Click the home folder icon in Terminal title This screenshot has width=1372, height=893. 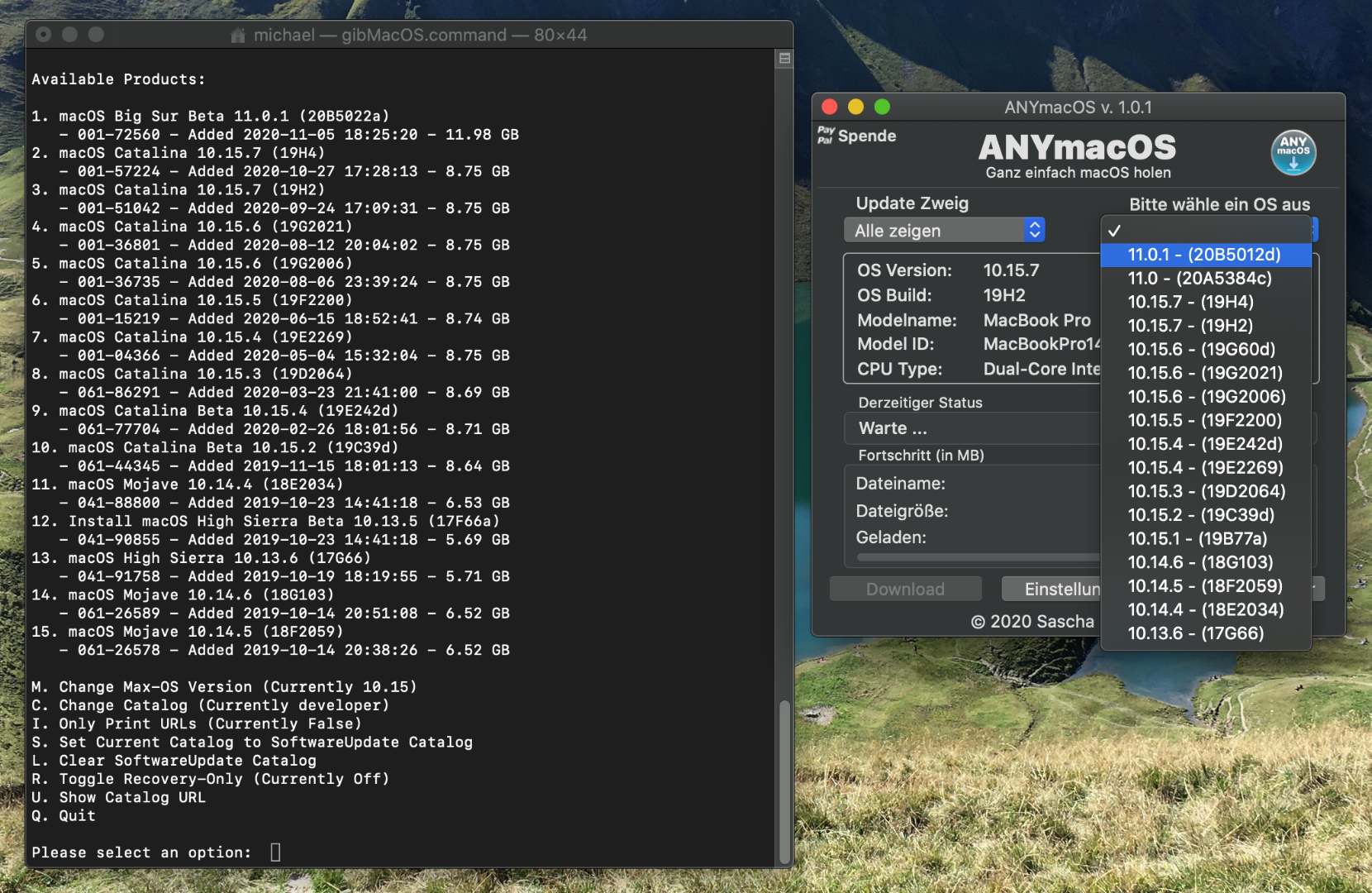coord(238,36)
